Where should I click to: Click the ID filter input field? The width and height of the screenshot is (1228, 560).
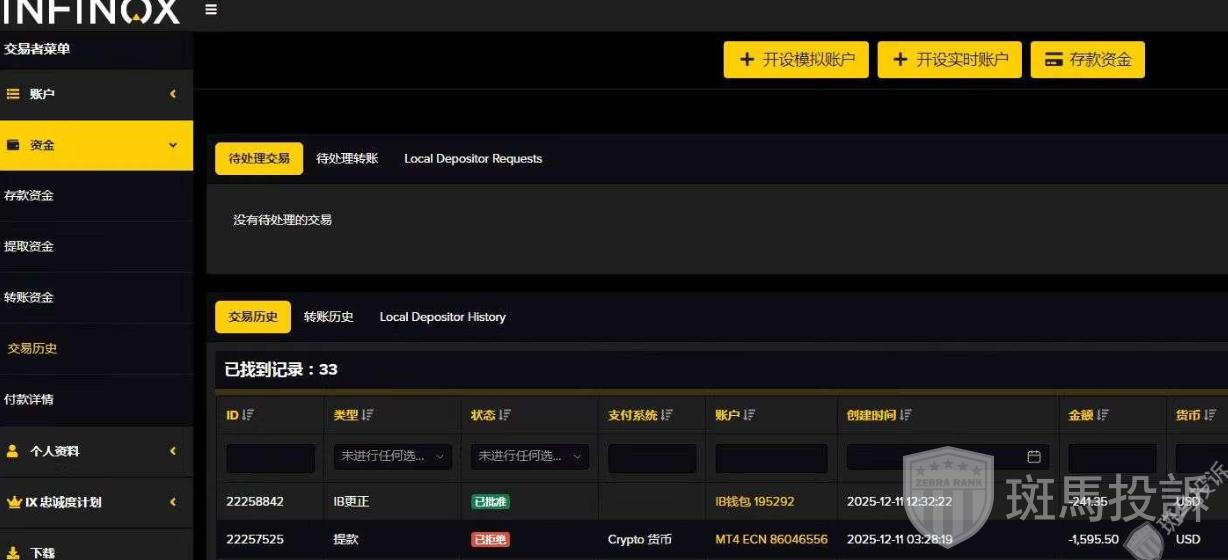(x=270, y=458)
